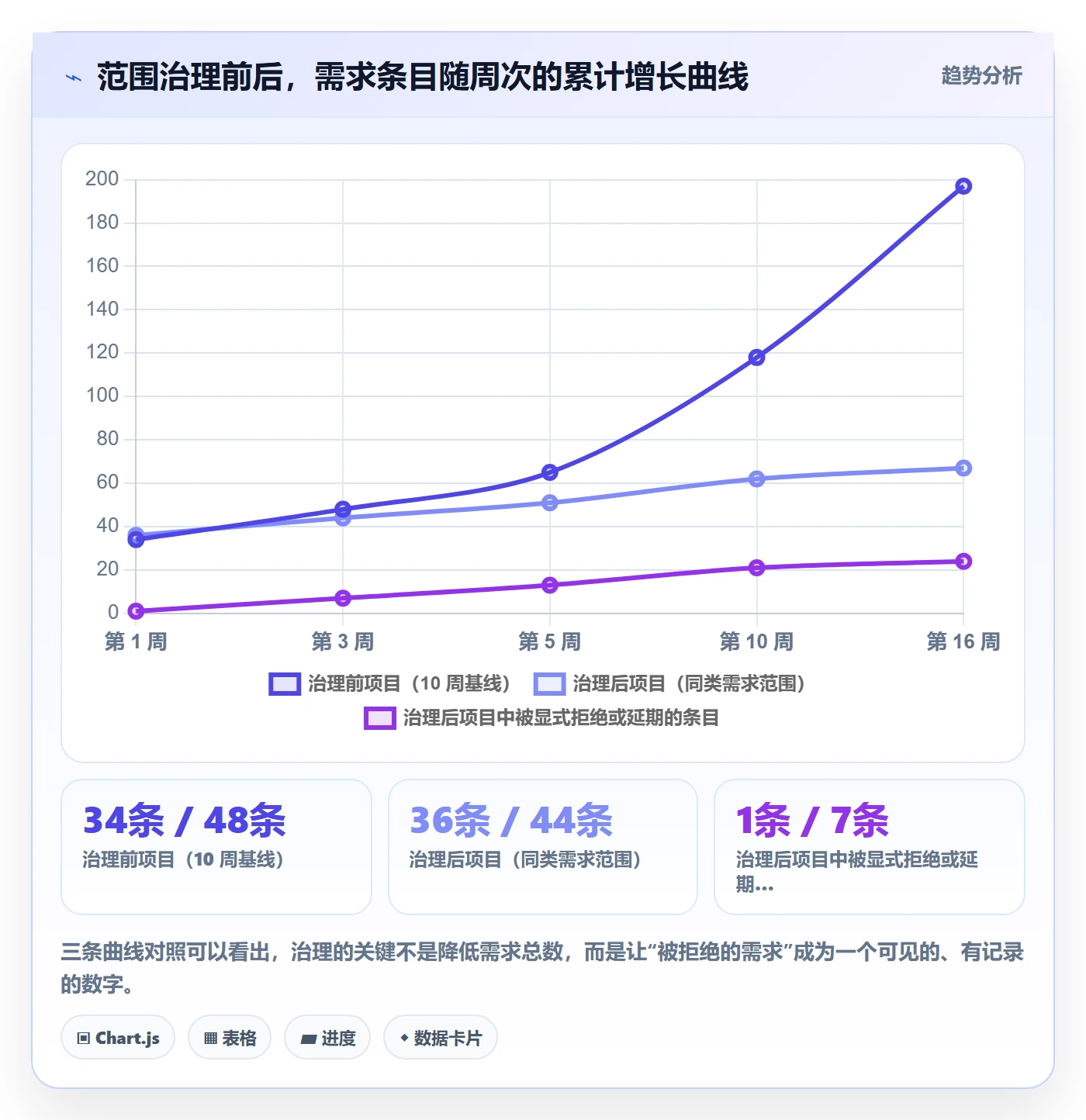Image resolution: width=1086 pixels, height=1120 pixels.
Task: Toggle the 治理后项目（同类需求范围）legend entry
Action: click(670, 683)
